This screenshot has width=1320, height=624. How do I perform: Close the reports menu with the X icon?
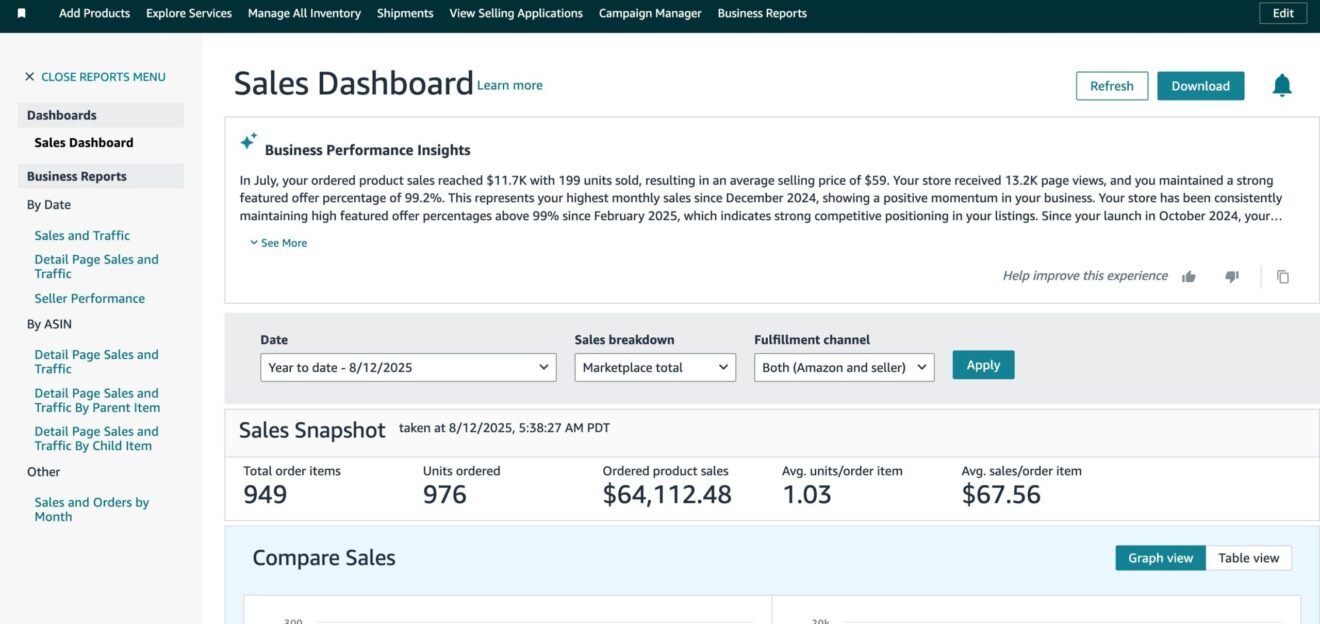point(29,76)
